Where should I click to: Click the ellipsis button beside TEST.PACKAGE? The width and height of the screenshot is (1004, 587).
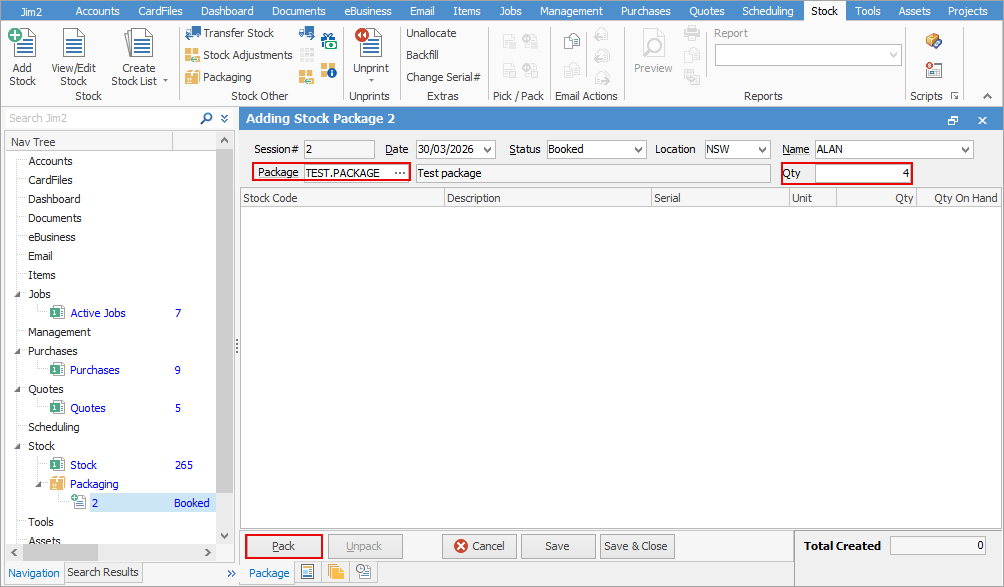(x=400, y=173)
